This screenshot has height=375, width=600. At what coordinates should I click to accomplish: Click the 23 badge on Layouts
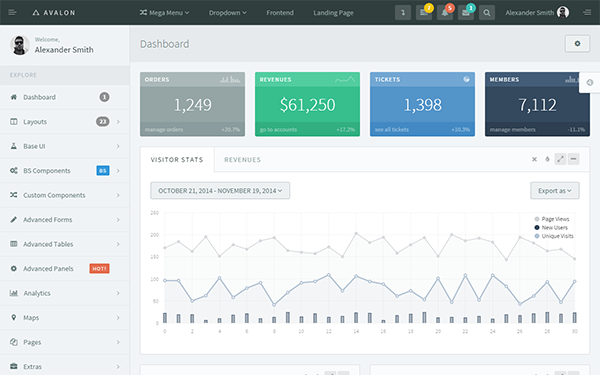pos(102,122)
